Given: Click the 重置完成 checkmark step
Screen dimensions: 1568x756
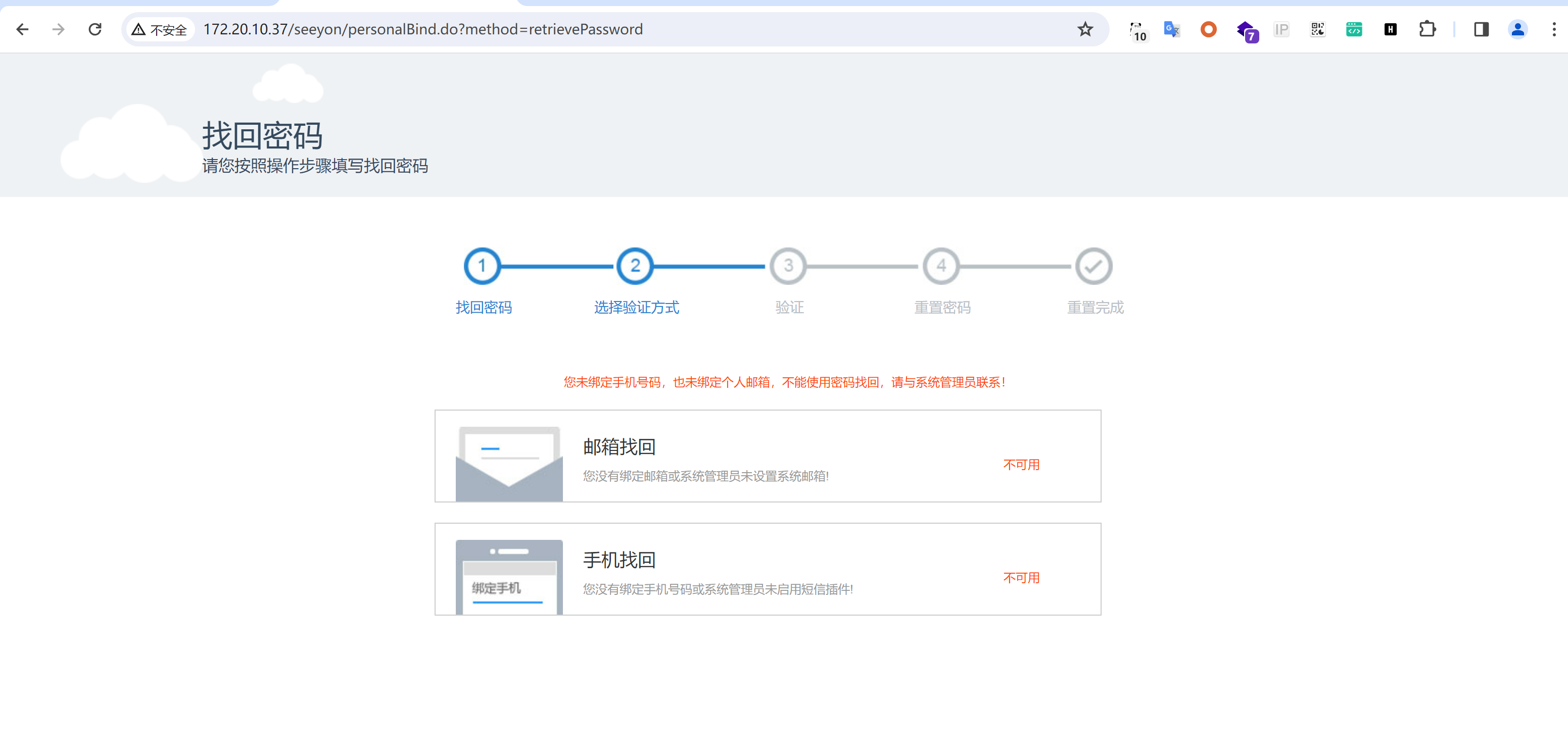Looking at the screenshot, I should (1094, 266).
